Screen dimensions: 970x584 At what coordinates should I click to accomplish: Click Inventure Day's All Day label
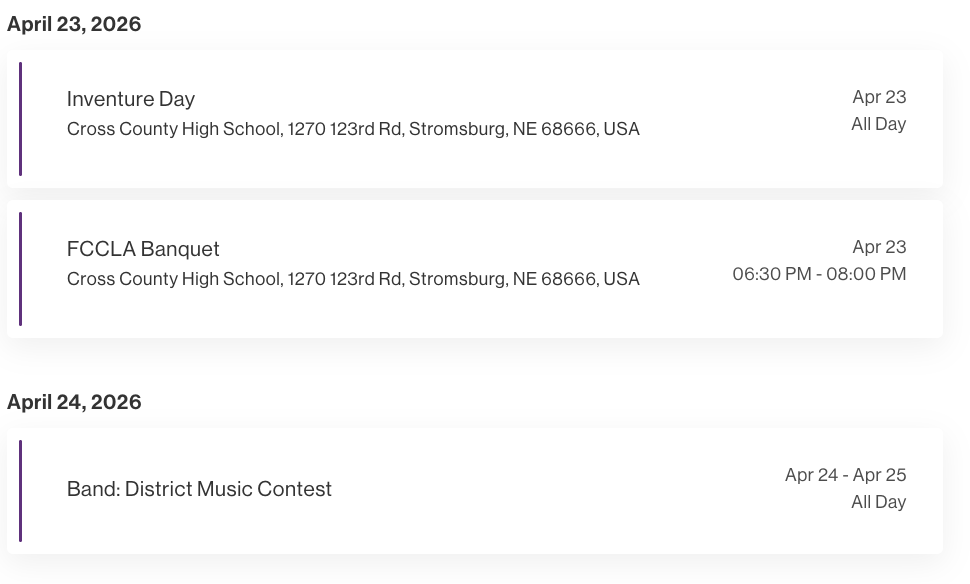[x=878, y=124]
